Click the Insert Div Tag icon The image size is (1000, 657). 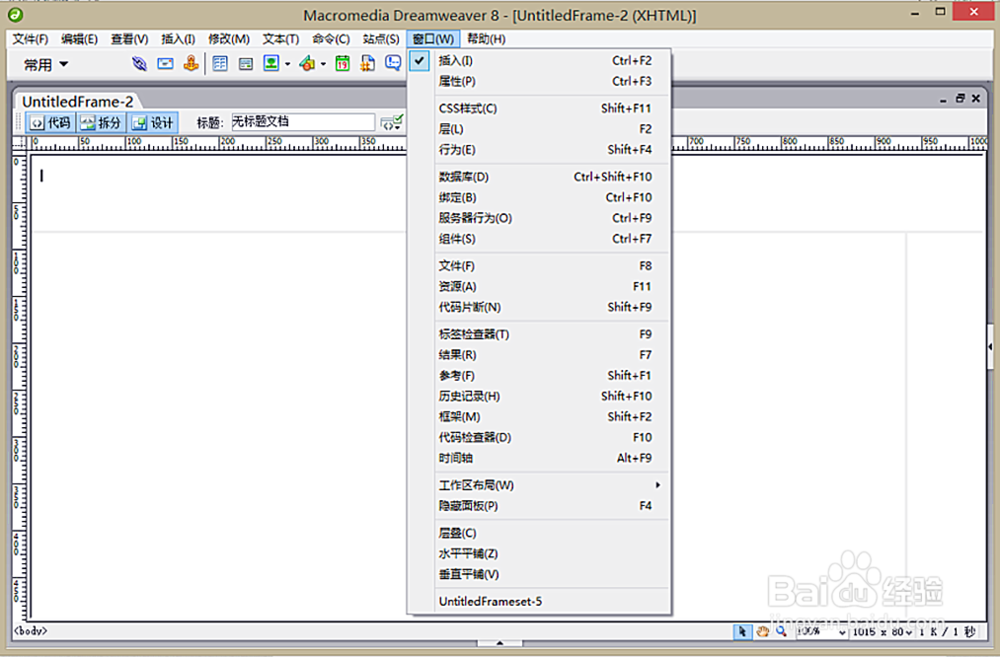coord(246,64)
